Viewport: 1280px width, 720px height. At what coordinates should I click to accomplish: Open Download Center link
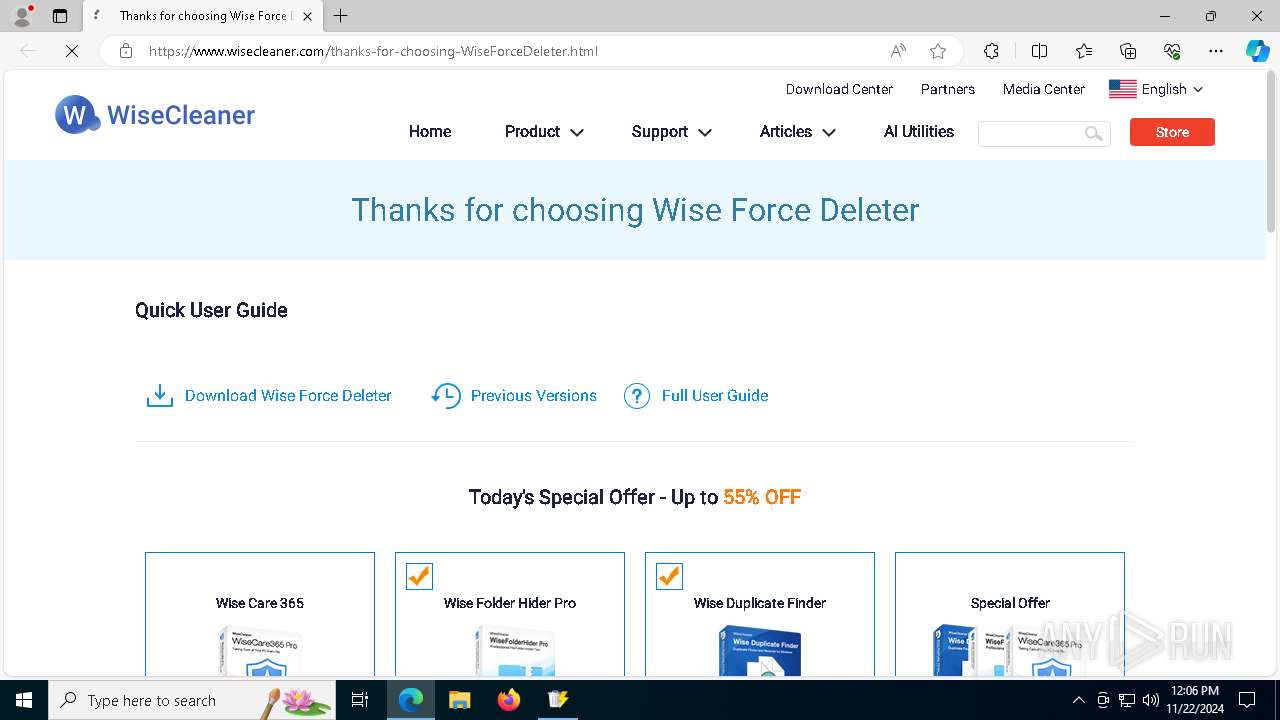click(x=839, y=89)
